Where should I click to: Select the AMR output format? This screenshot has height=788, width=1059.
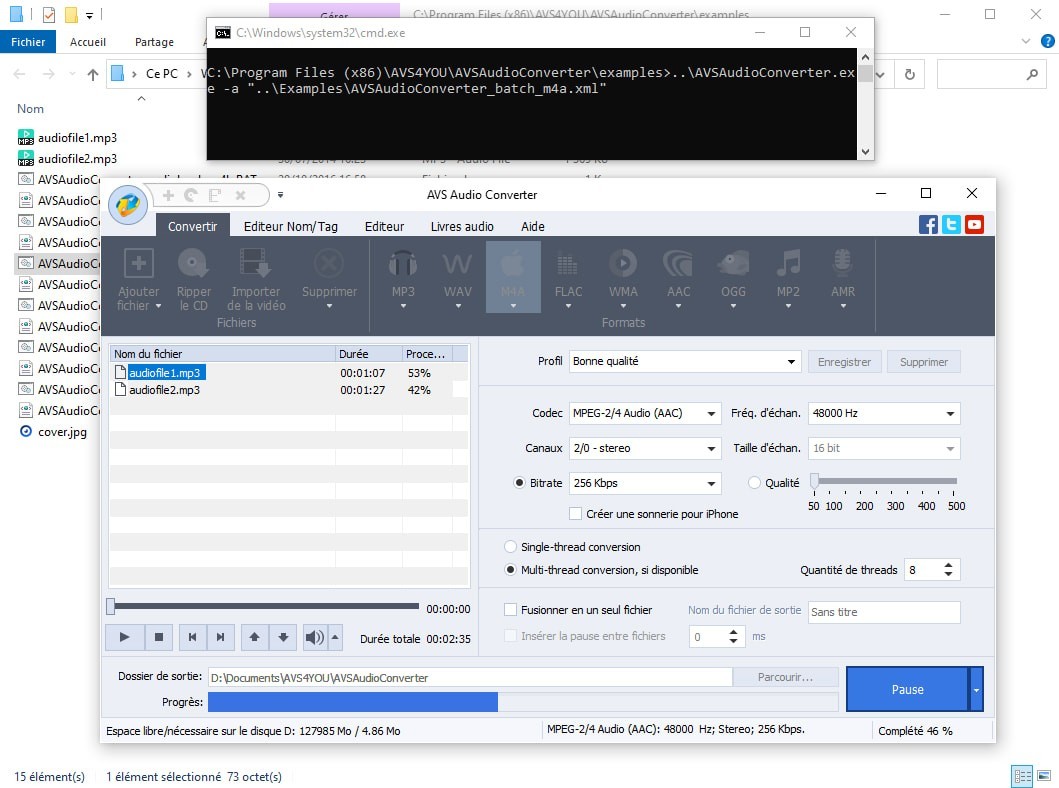tap(842, 275)
